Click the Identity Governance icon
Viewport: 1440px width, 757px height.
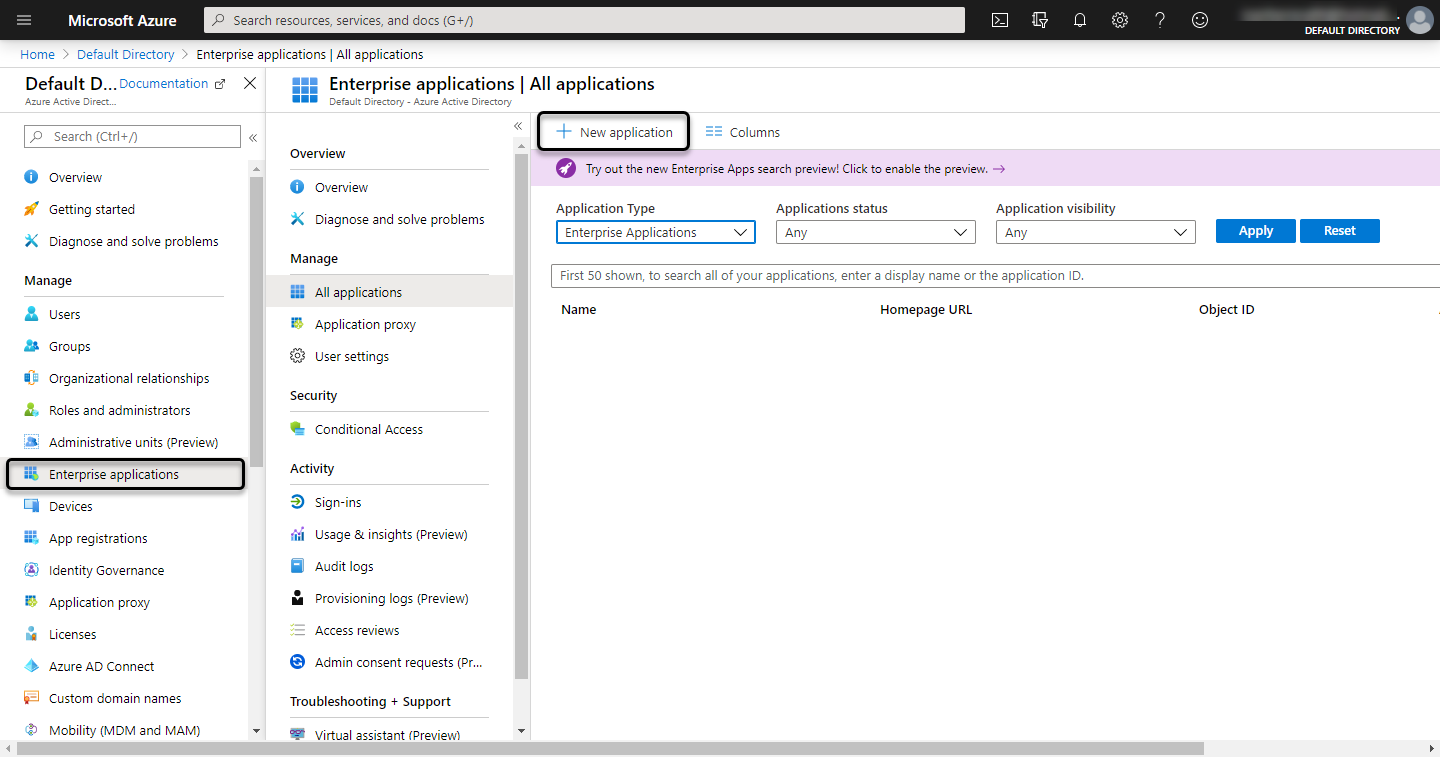pos(31,570)
